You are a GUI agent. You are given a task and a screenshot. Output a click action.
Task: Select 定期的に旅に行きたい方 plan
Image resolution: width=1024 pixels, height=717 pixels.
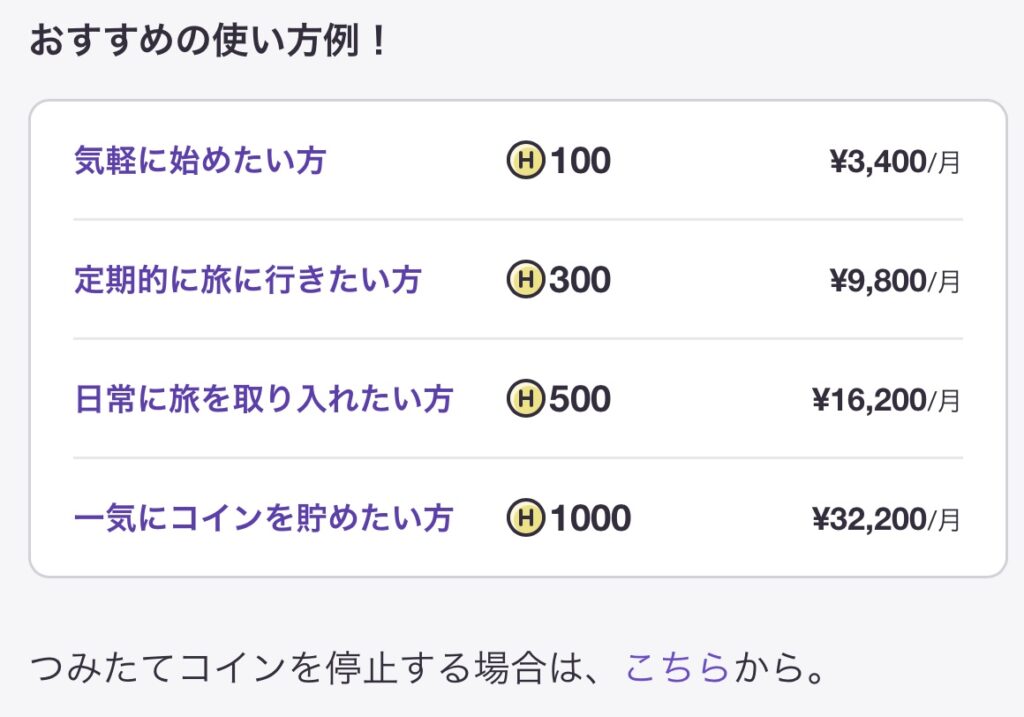pyautogui.click(x=247, y=279)
